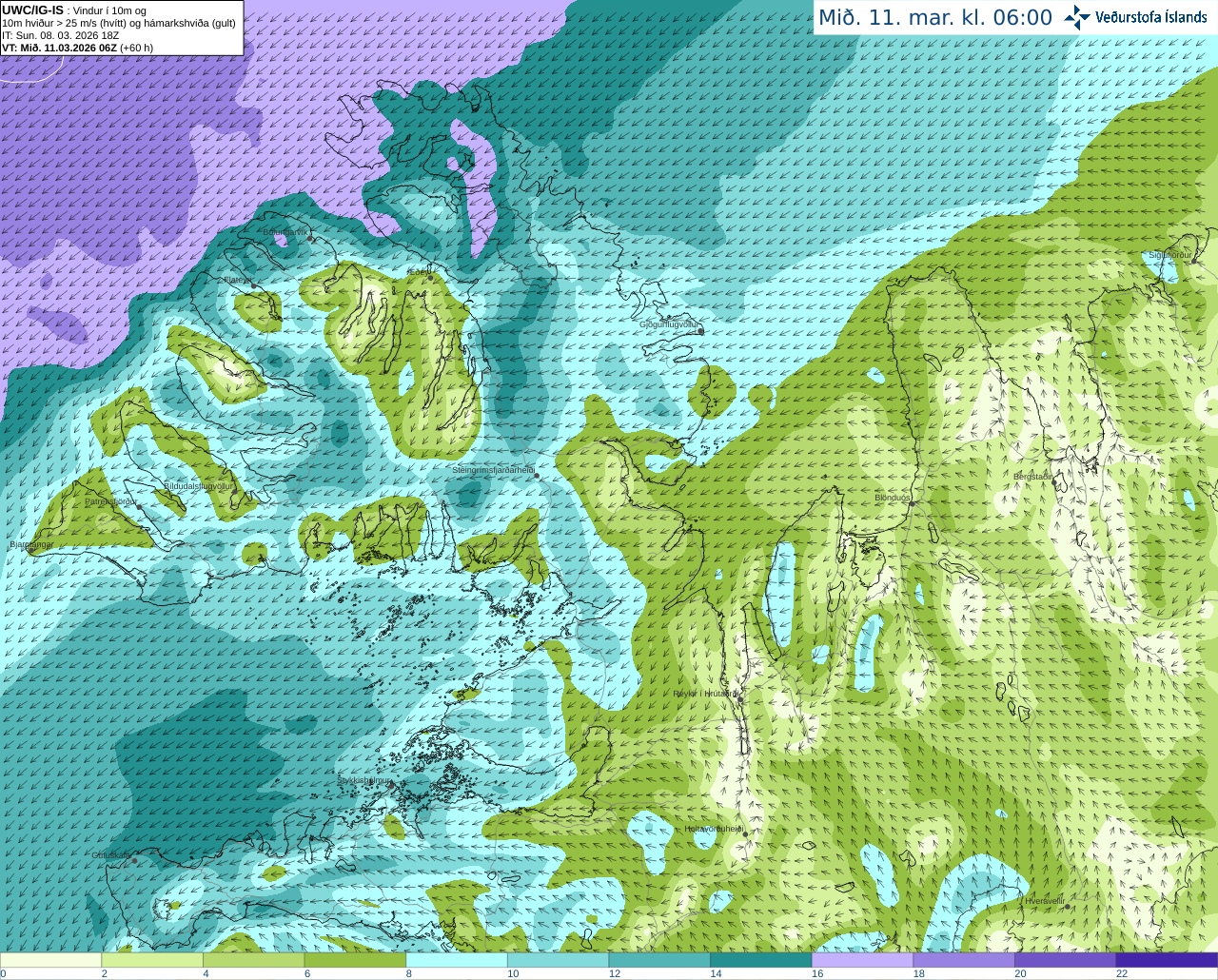
Task: Select the Bíldudalsflugvöllur station label
Action: (198, 485)
